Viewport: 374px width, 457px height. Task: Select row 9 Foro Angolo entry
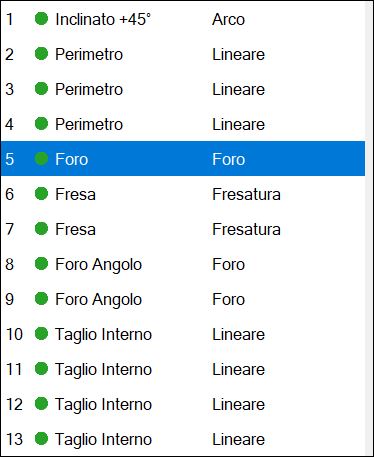pyautogui.click(x=183, y=299)
